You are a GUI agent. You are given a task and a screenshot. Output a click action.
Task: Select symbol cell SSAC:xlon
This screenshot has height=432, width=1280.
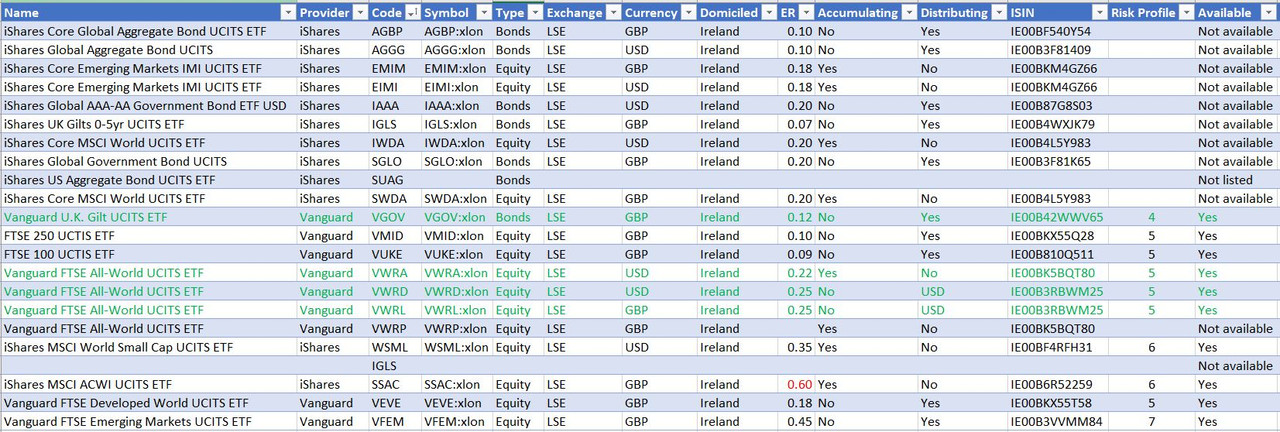(x=457, y=384)
